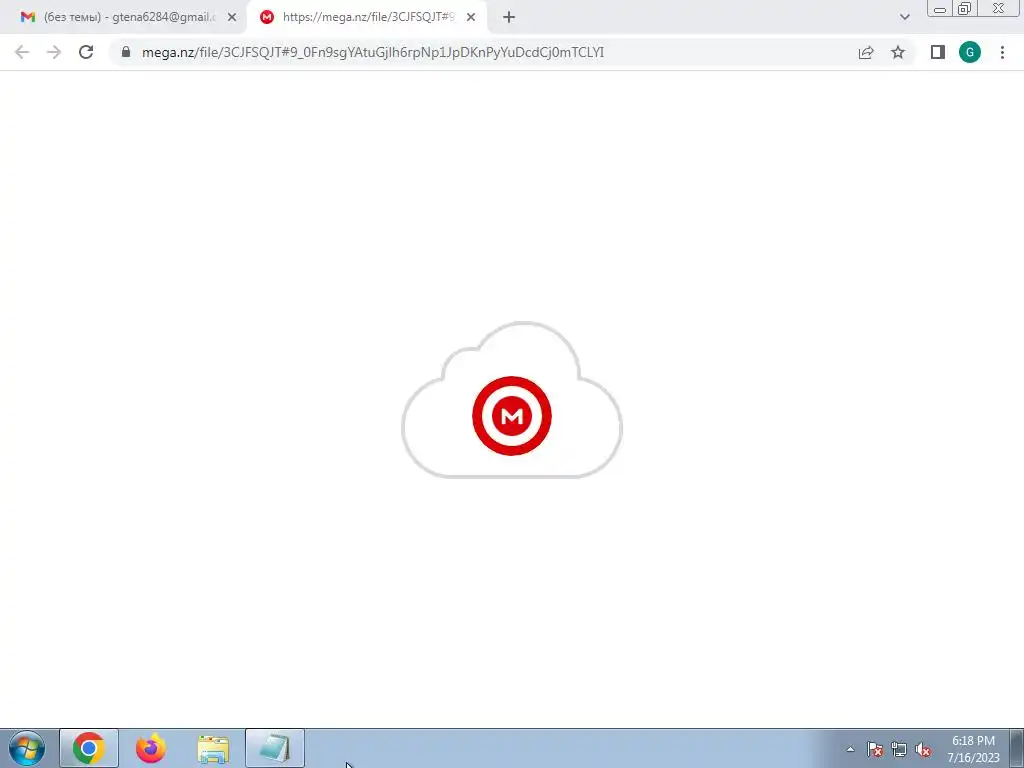The width and height of the screenshot is (1024, 768).
Task: Open a new tab
Action: pyautogui.click(x=509, y=18)
